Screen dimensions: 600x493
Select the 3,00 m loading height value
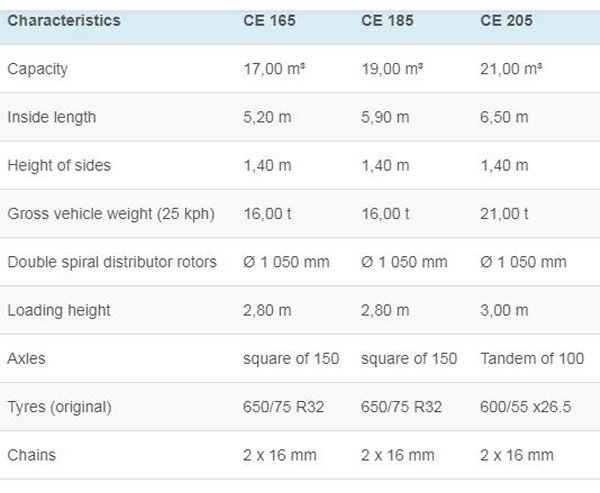pyautogui.click(x=505, y=310)
